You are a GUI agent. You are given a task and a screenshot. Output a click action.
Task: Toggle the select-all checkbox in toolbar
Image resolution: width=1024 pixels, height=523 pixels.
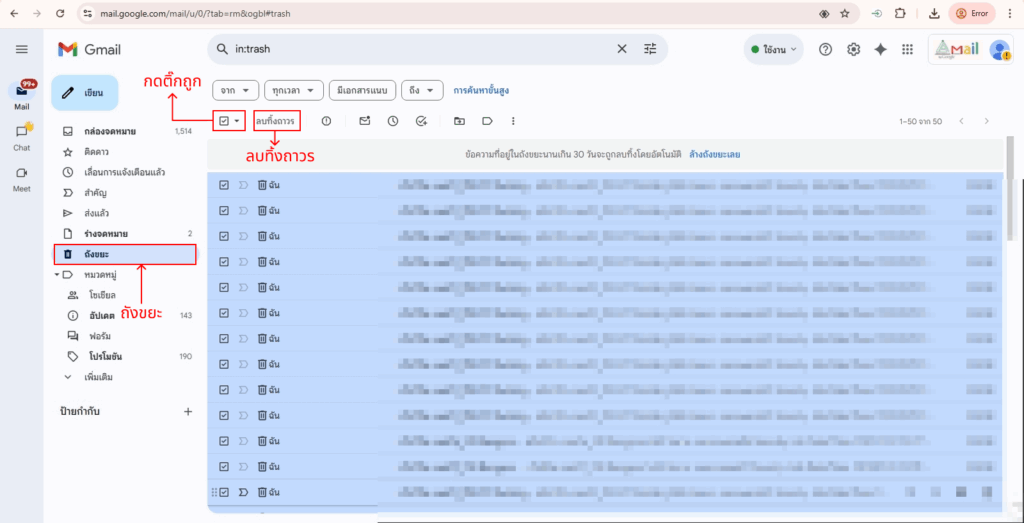click(x=224, y=121)
